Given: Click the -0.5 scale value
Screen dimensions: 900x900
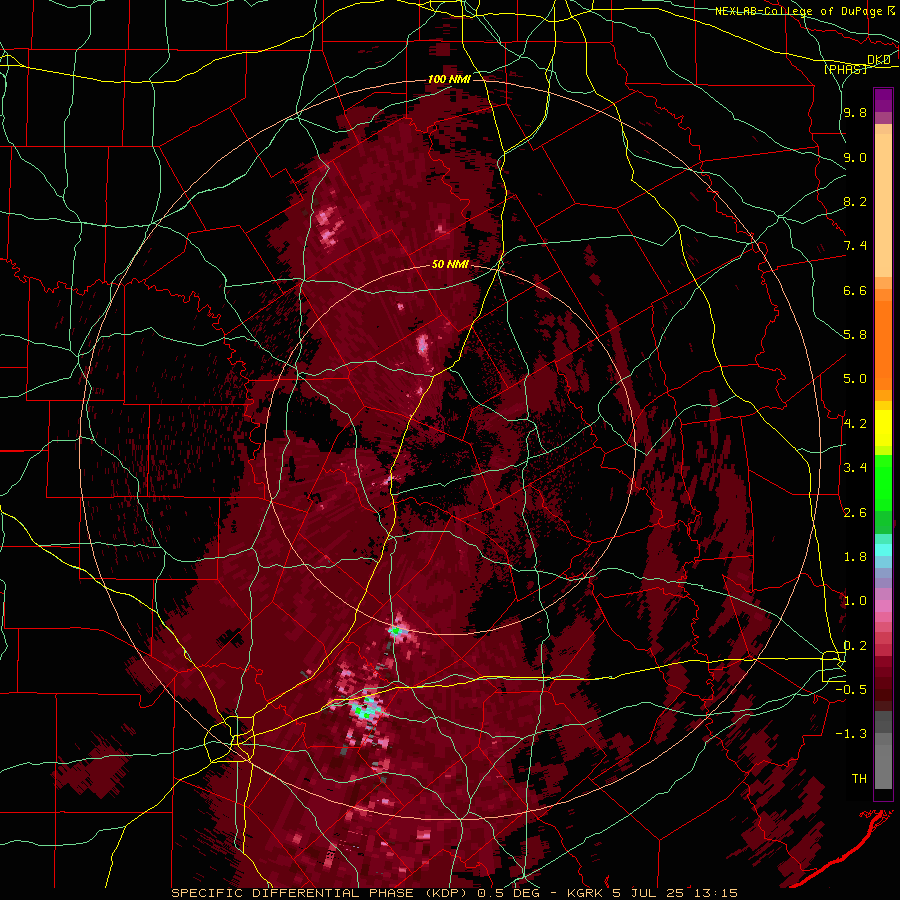Looking at the screenshot, I should click(x=851, y=690).
